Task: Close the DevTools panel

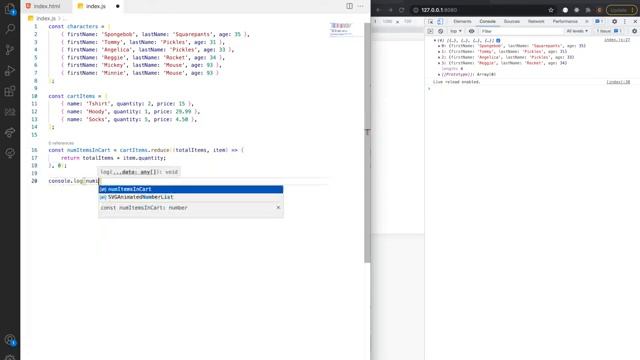Action: [635, 21]
